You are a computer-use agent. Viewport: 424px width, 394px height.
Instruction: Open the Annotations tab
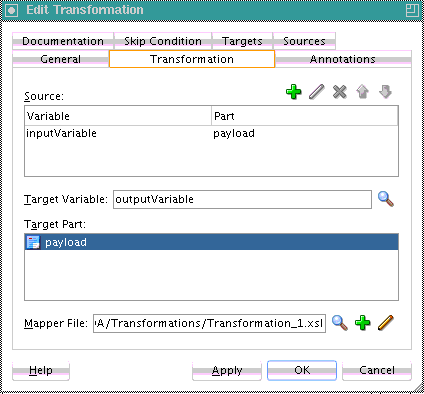pos(343,59)
